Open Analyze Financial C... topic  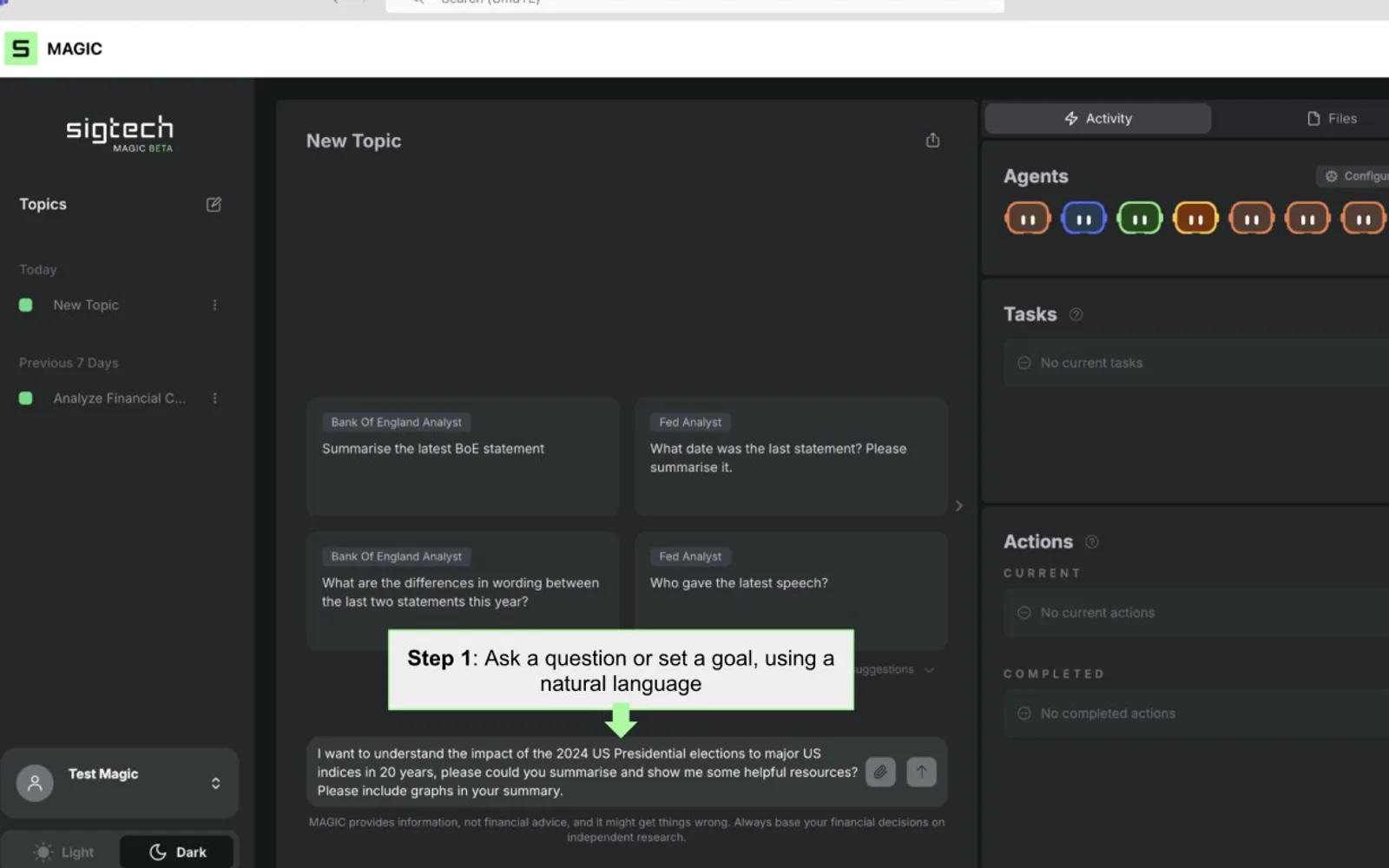point(119,398)
